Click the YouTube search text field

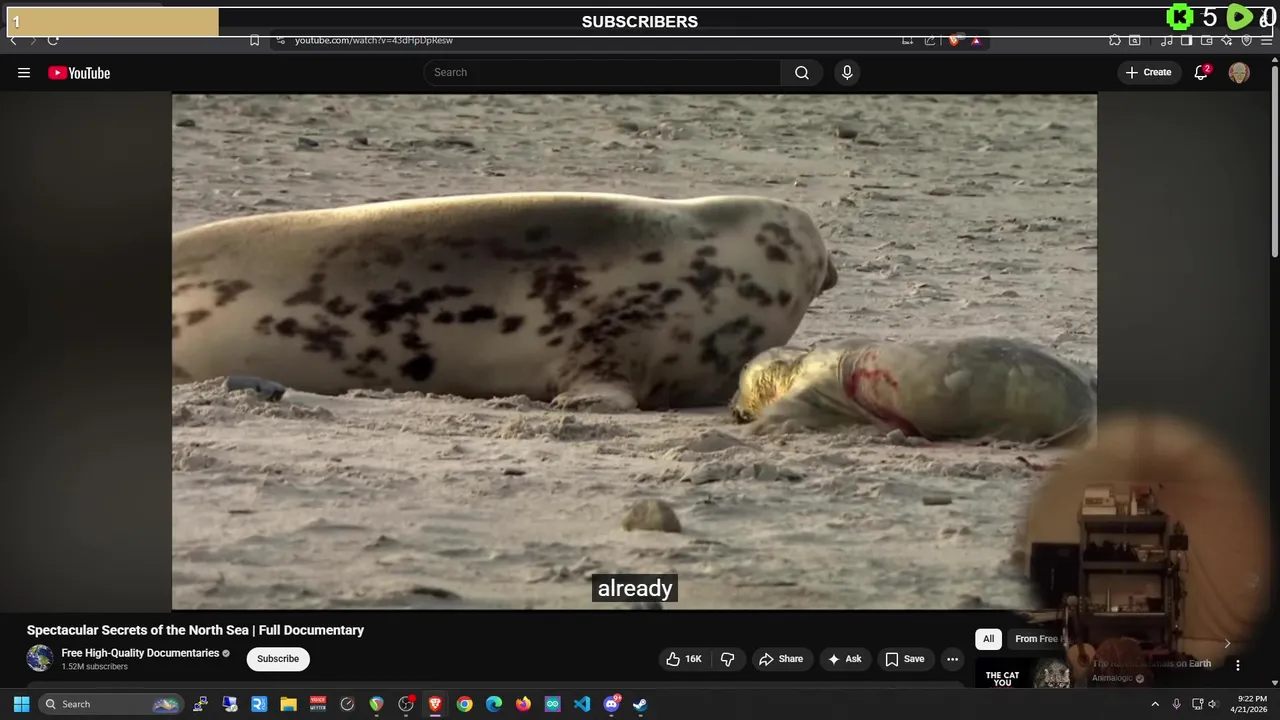click(603, 72)
